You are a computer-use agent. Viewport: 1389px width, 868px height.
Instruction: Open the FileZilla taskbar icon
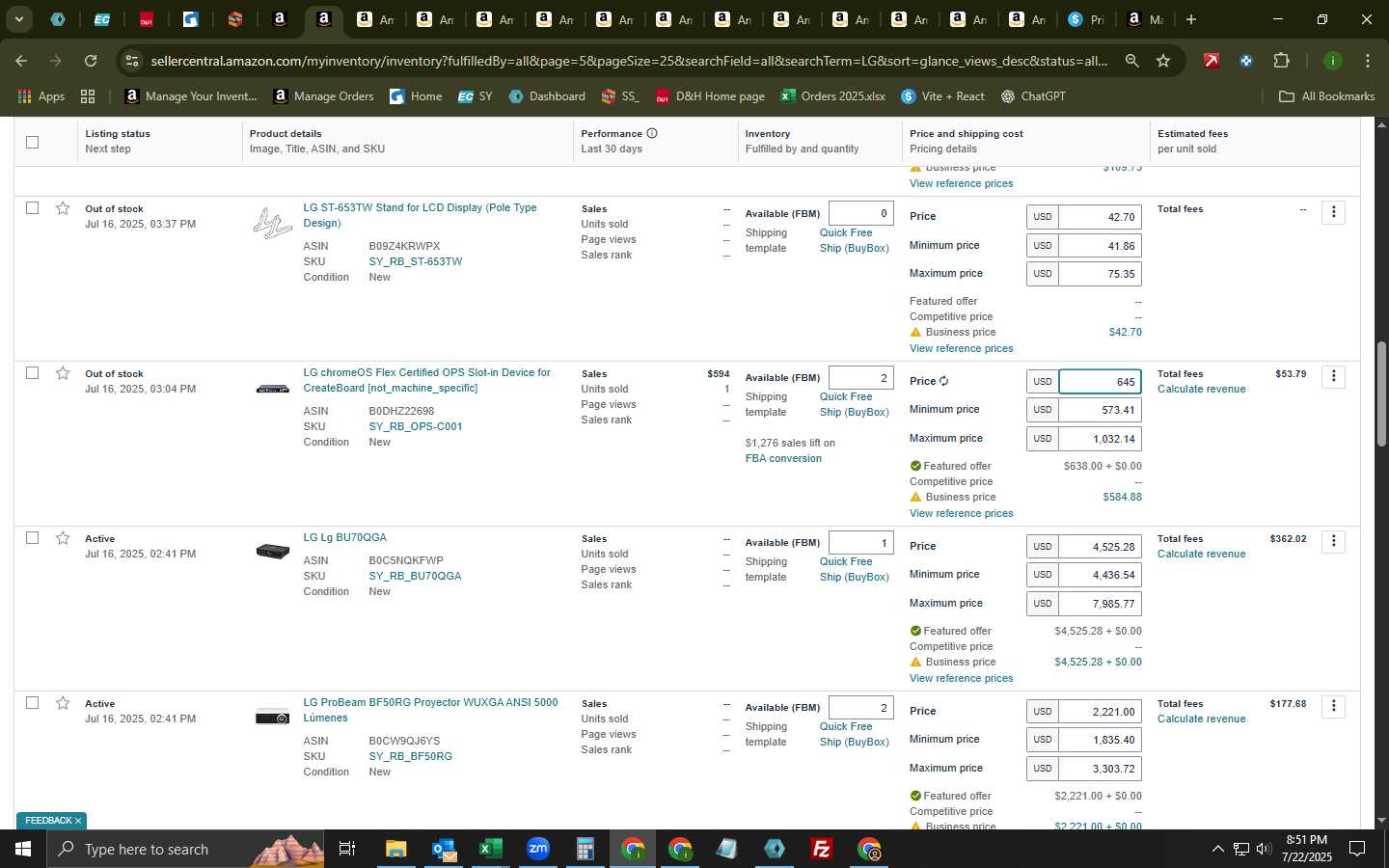coord(822,849)
